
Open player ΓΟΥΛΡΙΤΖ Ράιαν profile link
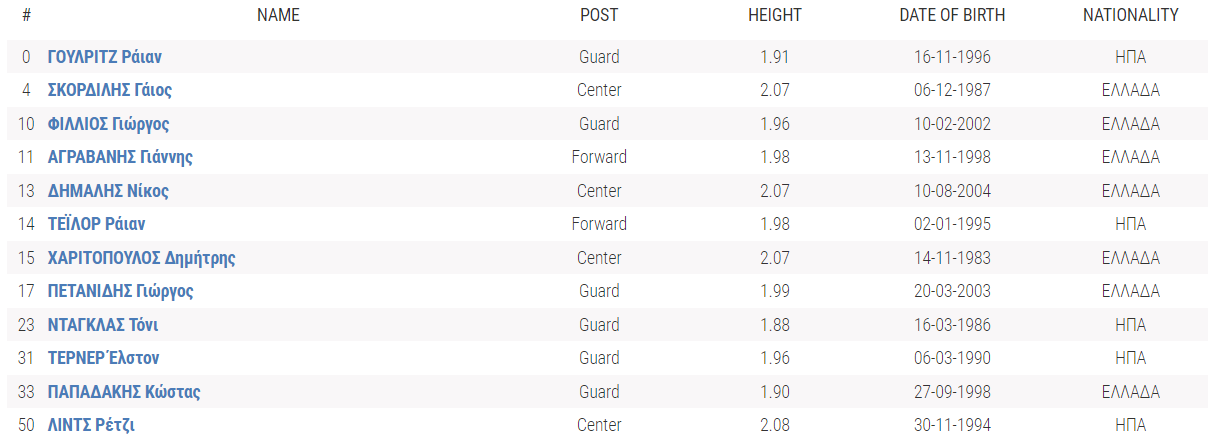(105, 57)
